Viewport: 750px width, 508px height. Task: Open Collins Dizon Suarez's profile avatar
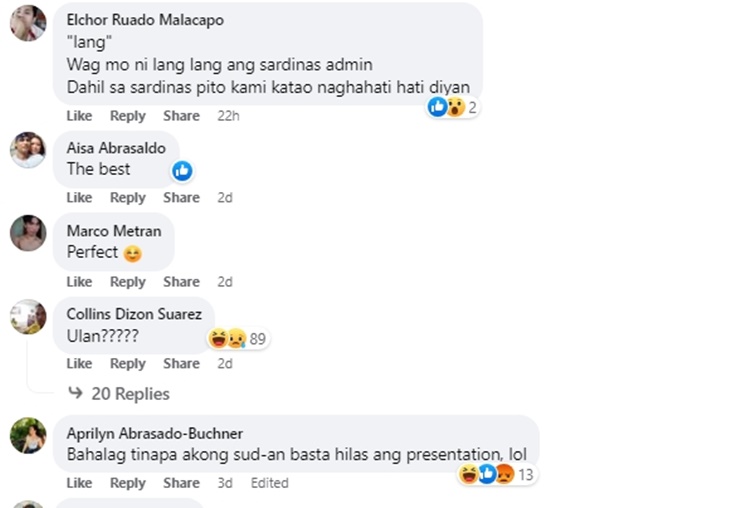pos(28,316)
